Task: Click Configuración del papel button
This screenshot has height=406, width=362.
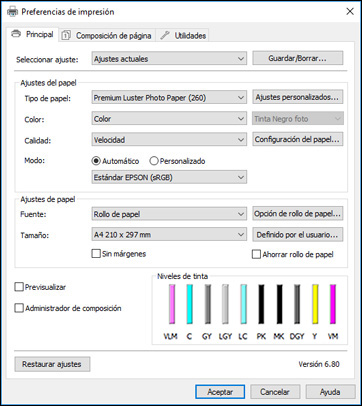Action: pos(298,139)
